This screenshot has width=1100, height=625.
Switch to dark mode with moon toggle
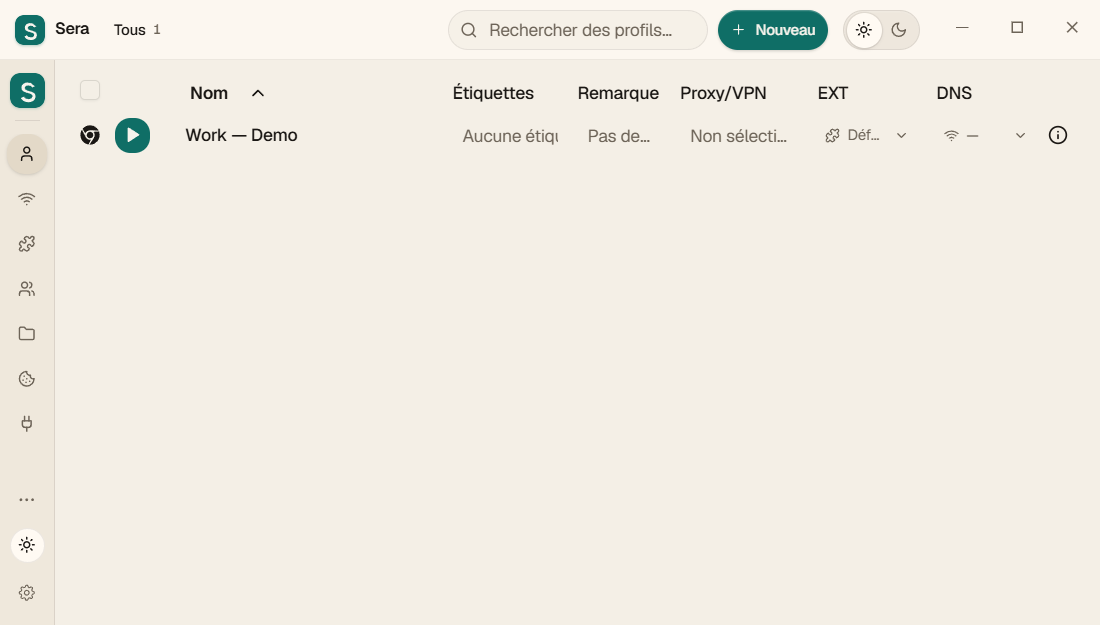click(899, 30)
